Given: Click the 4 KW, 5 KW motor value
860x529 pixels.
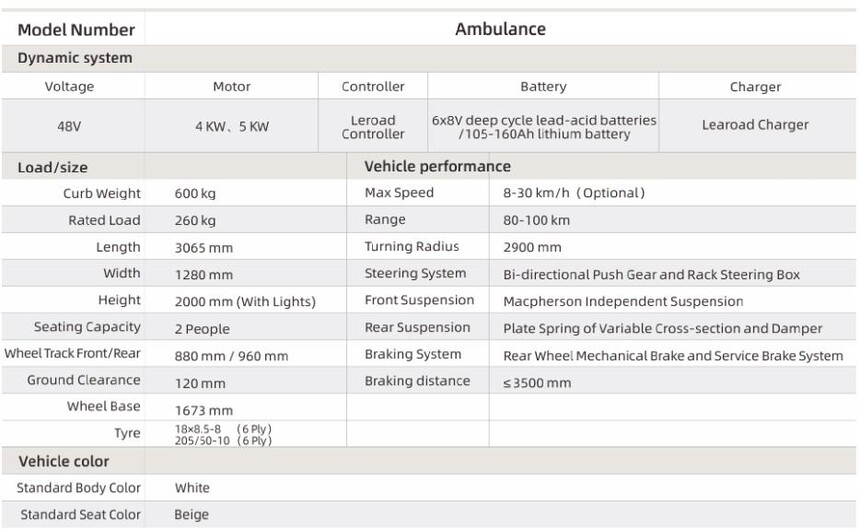Looking at the screenshot, I should pos(232,126).
